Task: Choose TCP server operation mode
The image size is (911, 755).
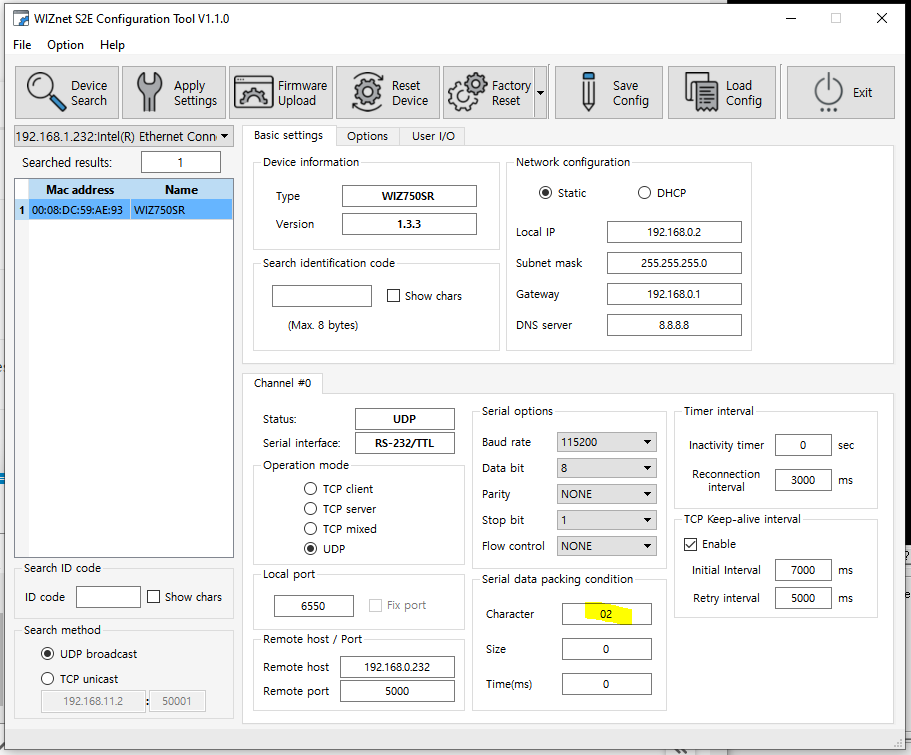Action: coord(311,509)
